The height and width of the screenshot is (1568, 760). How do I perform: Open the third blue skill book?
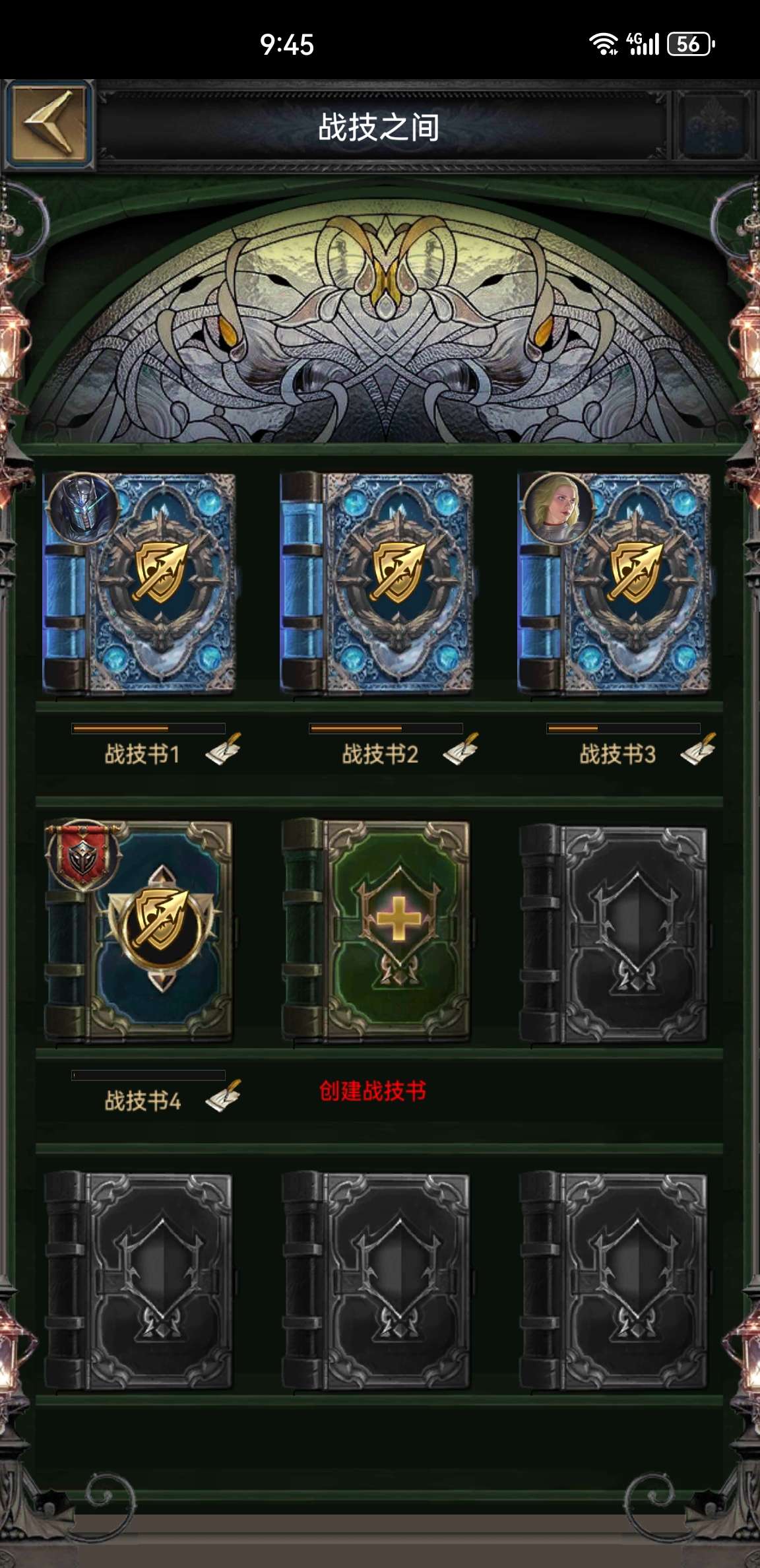point(614,583)
